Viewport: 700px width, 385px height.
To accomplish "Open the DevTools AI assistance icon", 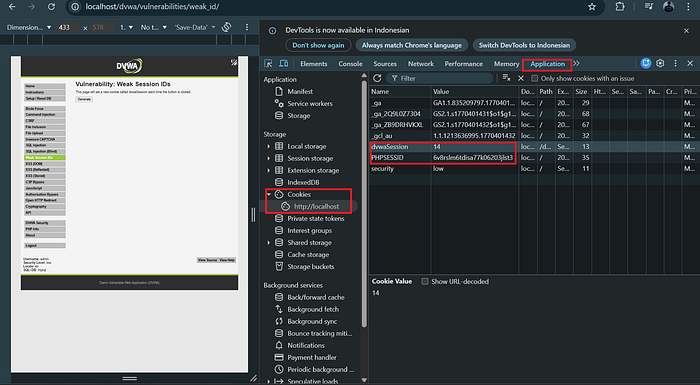I will 646,63.
